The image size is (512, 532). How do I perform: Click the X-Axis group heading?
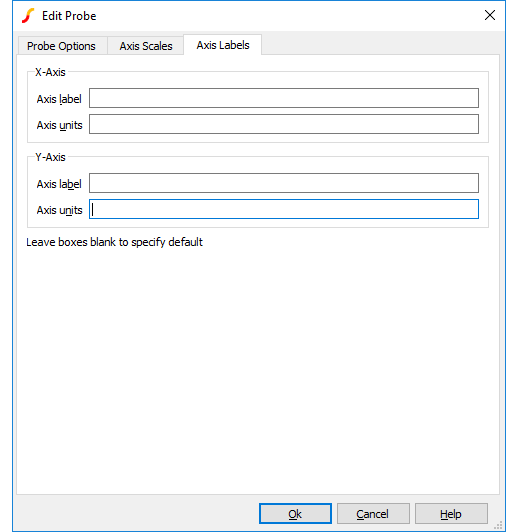(50, 72)
